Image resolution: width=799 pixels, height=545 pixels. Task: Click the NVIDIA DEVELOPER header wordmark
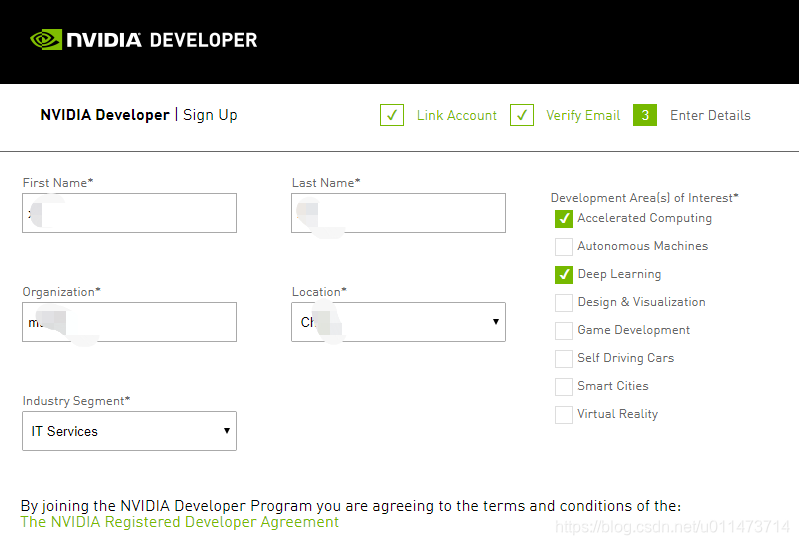pyautogui.click(x=162, y=40)
